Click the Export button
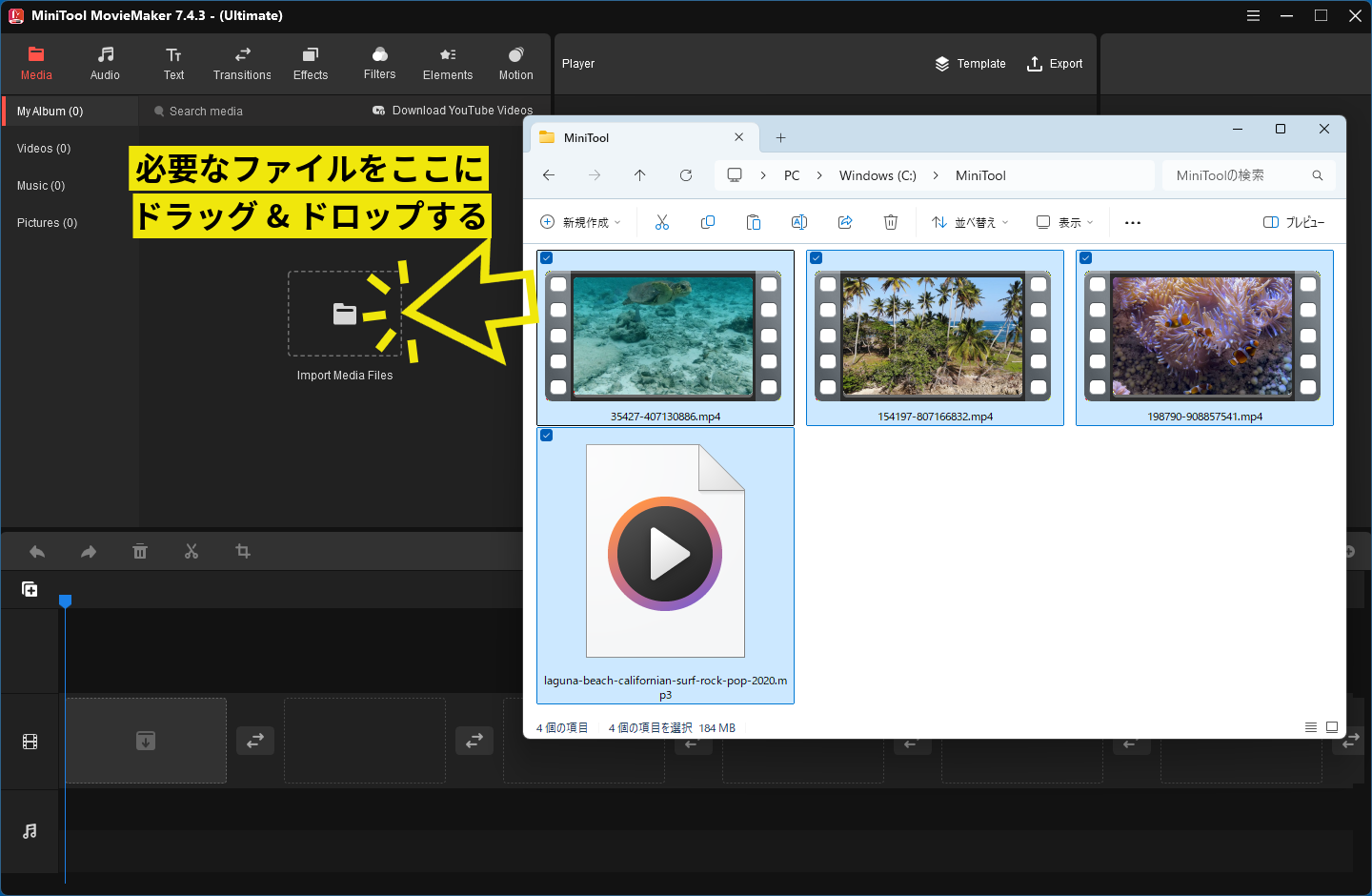 tap(1055, 64)
